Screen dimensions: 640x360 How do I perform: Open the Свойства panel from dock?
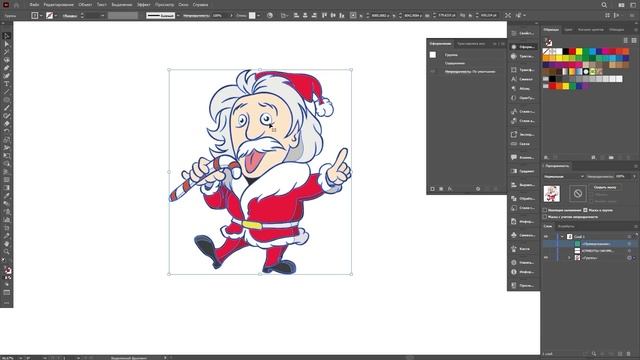pos(523,33)
